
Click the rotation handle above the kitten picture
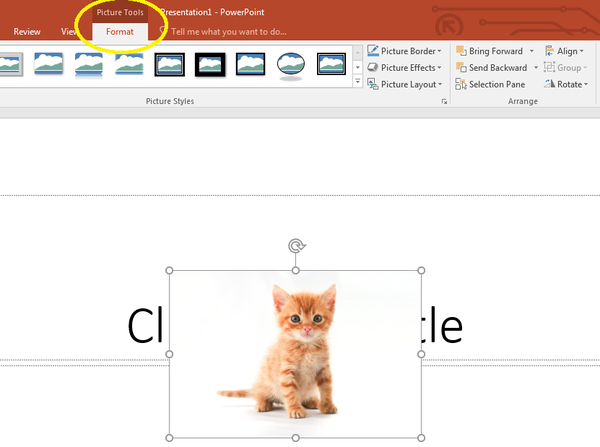(296, 246)
